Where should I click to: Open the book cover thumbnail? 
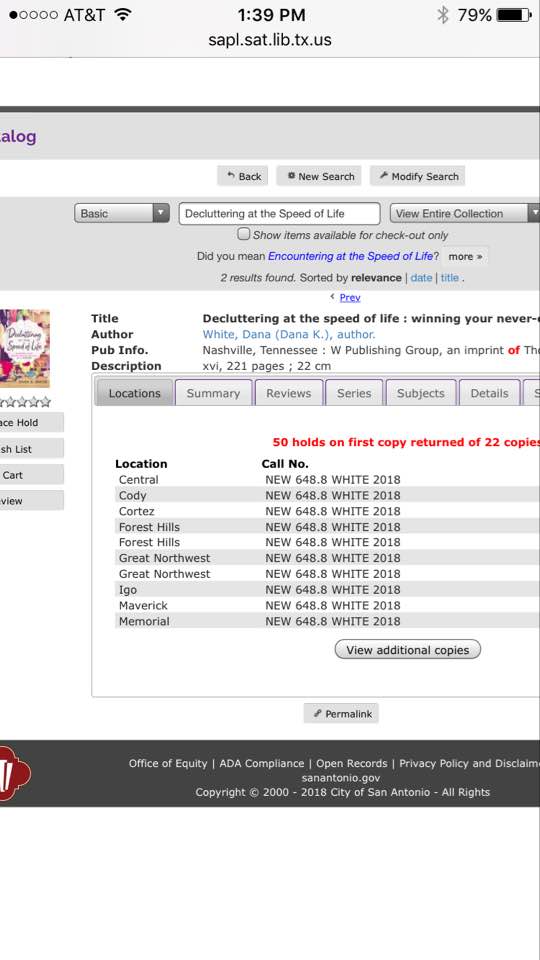tap(24, 348)
